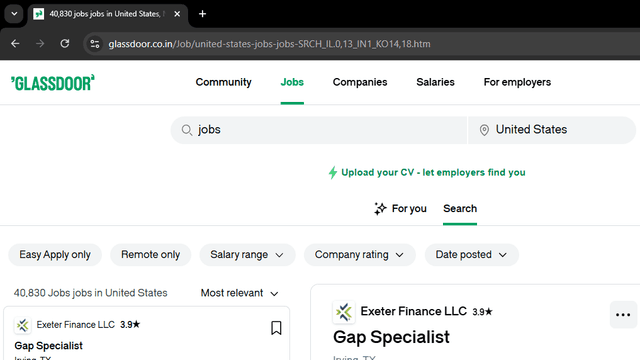The width and height of the screenshot is (640, 360).
Task: Click the 3.9 star rating in the details panel
Action: tap(482, 312)
